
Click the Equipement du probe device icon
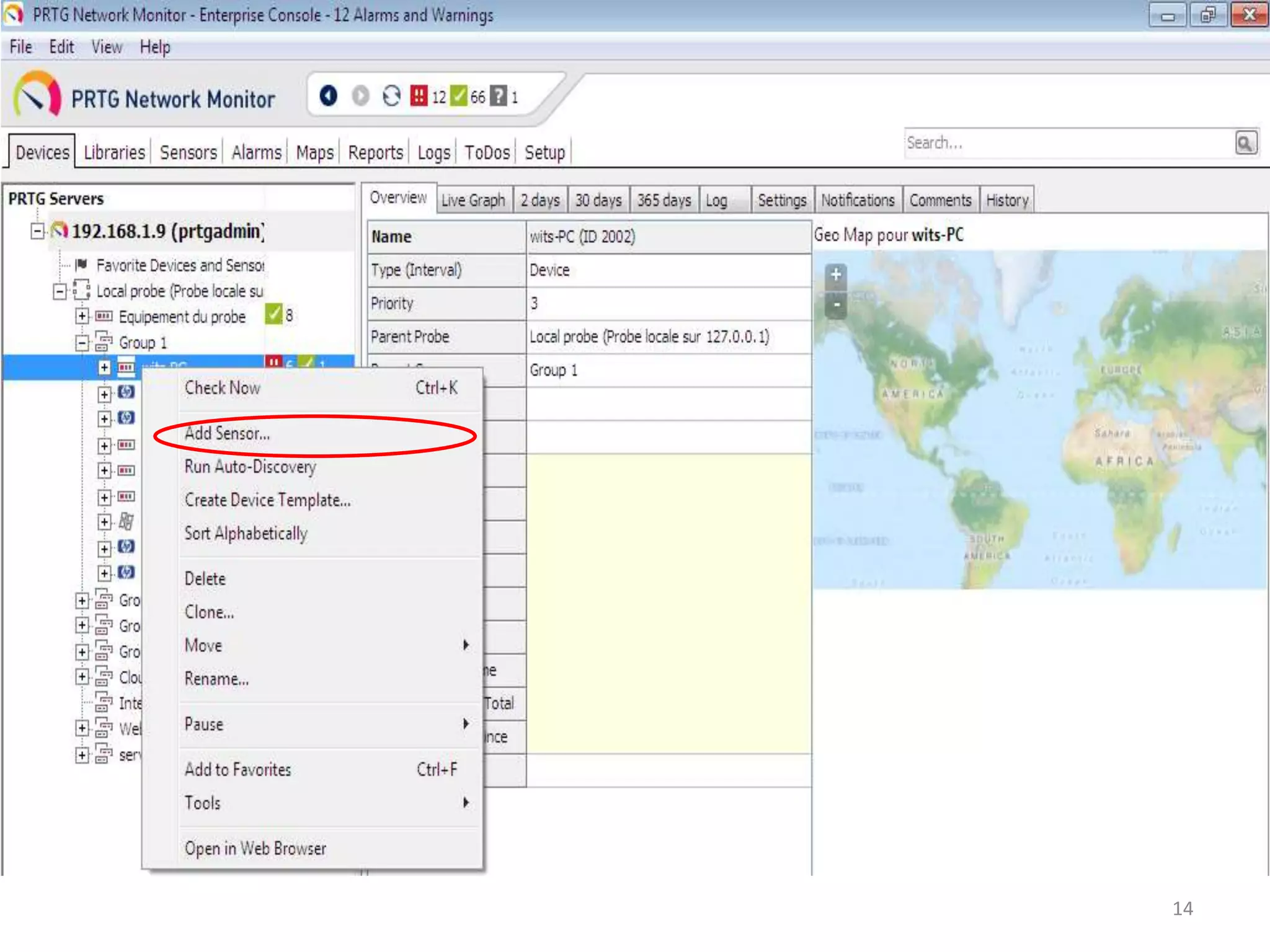104,316
